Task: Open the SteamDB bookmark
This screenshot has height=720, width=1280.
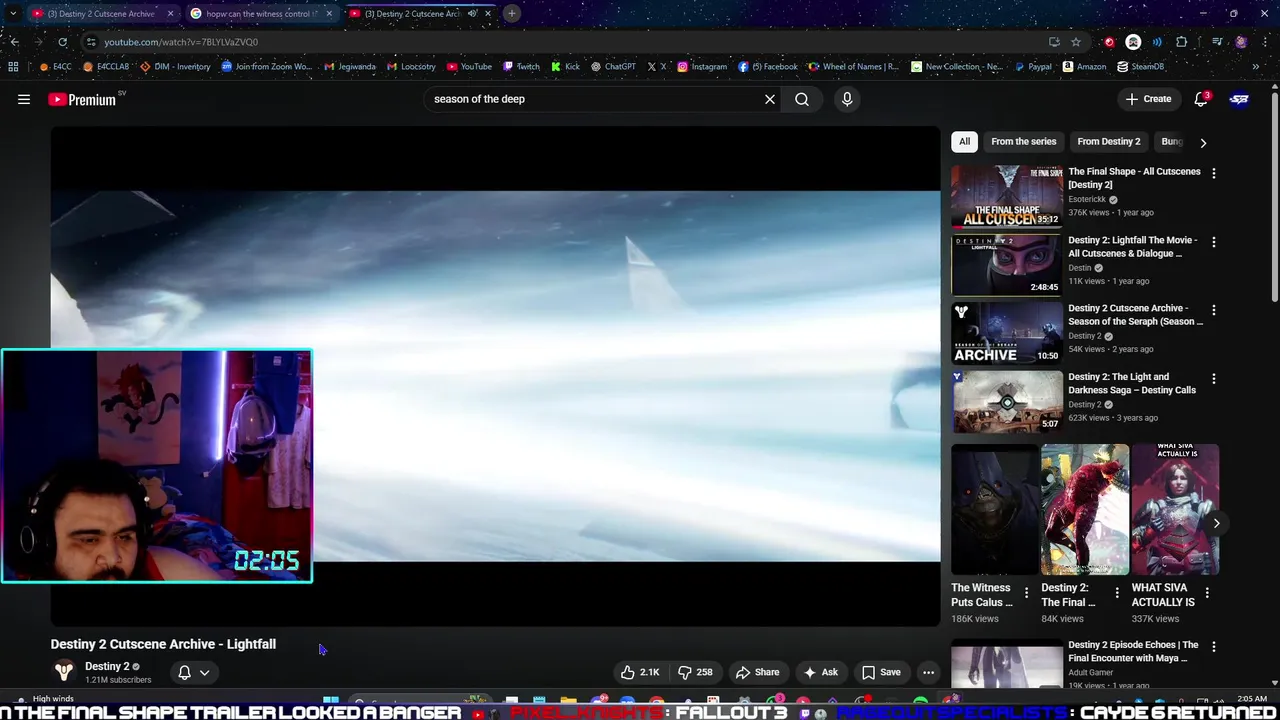Action: 1140,67
